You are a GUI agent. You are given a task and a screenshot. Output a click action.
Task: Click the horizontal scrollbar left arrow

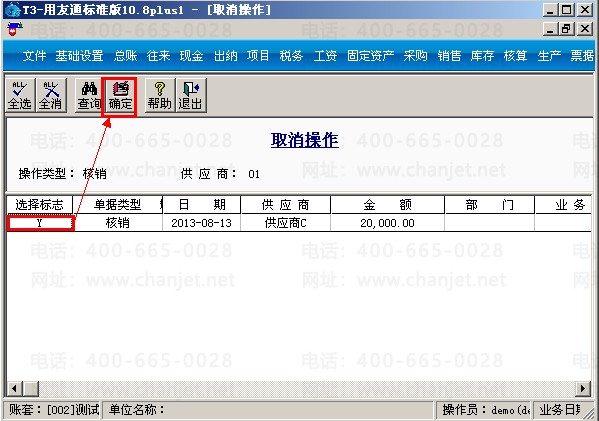pyautogui.click(x=15, y=389)
